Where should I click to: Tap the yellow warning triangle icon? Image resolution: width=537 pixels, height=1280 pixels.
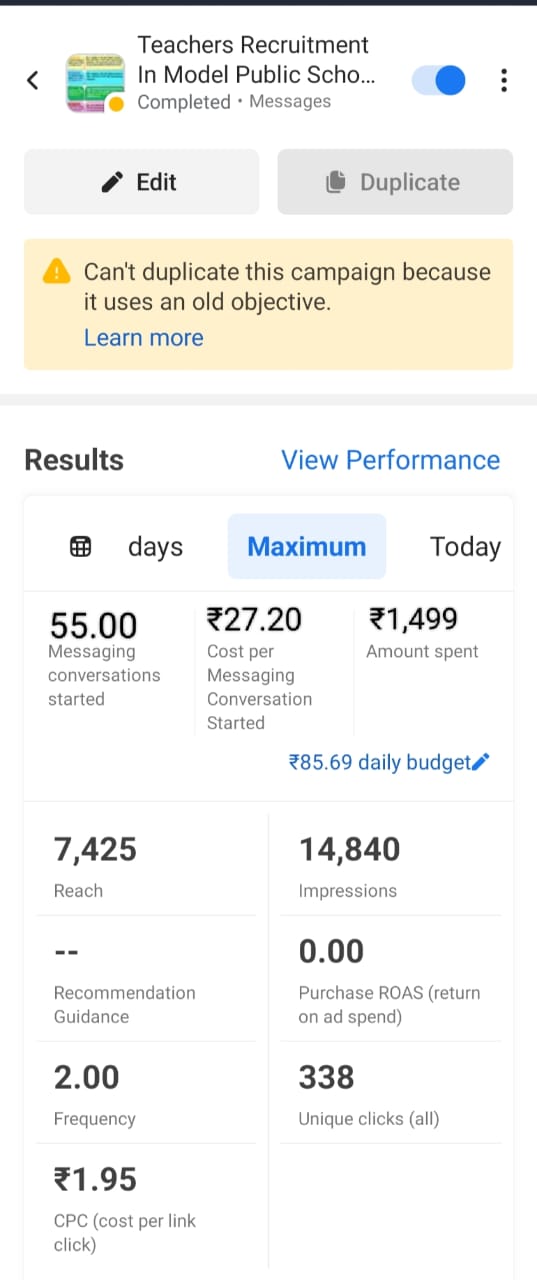(57, 271)
